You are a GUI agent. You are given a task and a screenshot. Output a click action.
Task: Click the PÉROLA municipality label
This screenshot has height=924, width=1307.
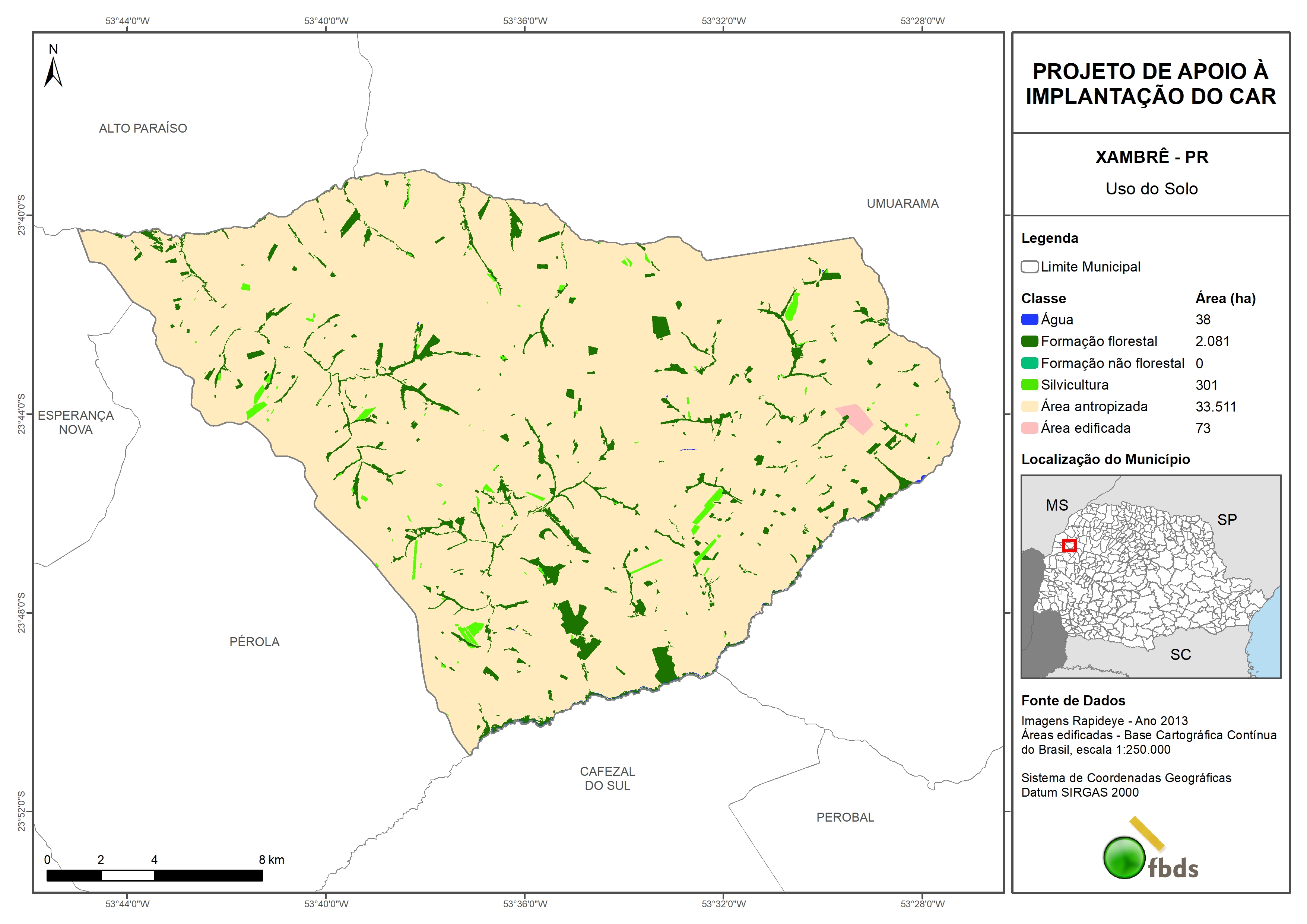point(254,642)
